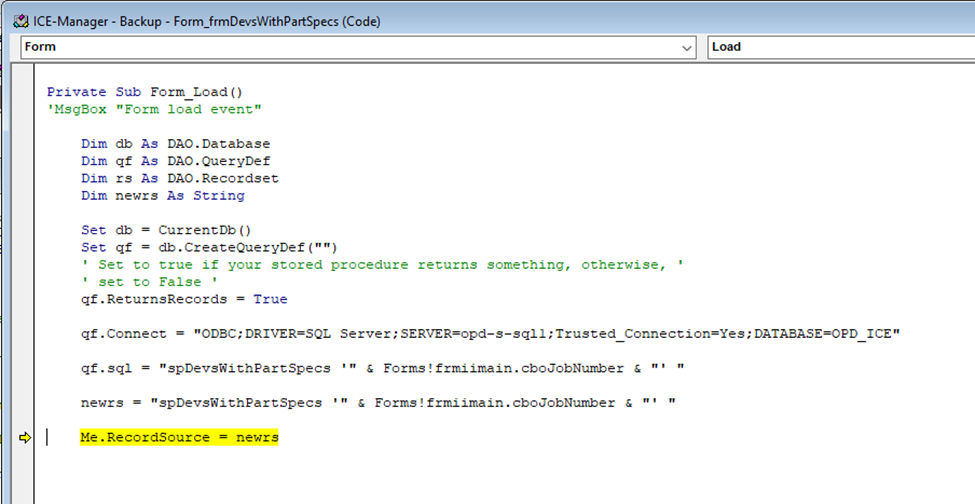The height and width of the screenshot is (504, 975).
Task: Open the Form object dropdown arrow
Action: [x=687, y=47]
